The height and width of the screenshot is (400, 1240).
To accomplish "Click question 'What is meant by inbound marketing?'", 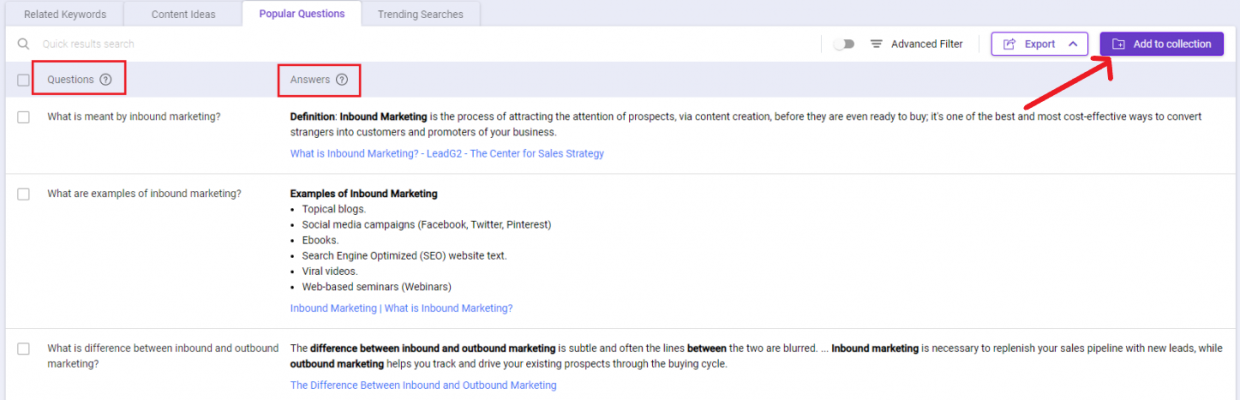I will click(134, 116).
